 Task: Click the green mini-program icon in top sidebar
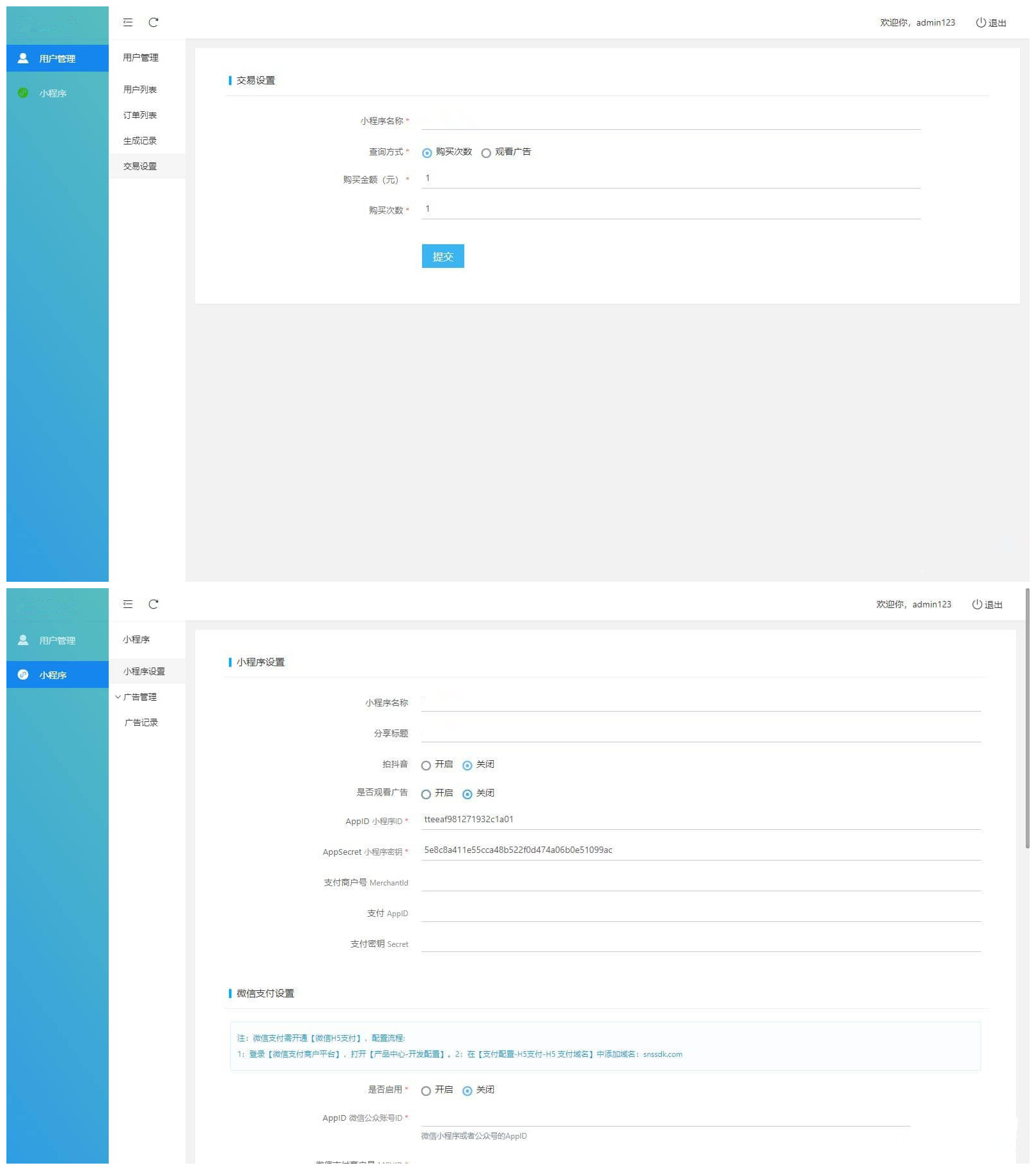tap(23, 93)
